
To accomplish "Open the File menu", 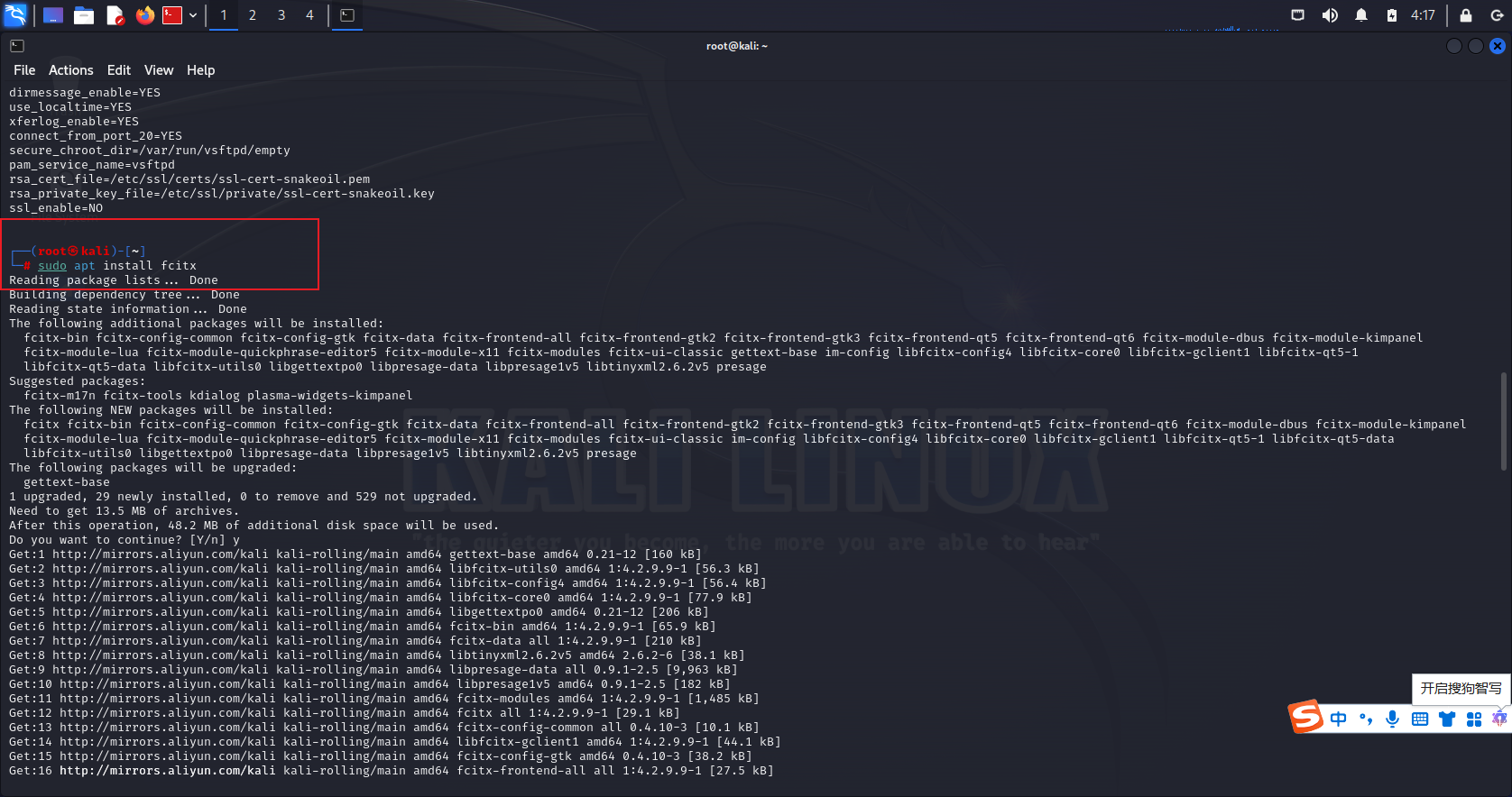I will (x=24, y=70).
